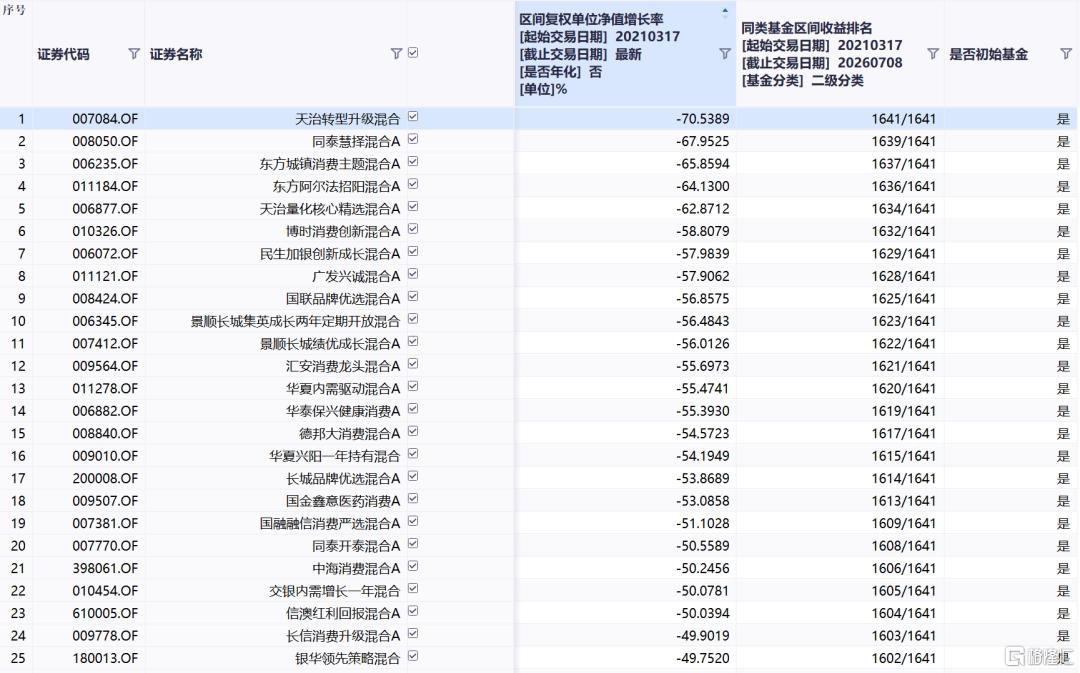Click sort arrow on 净值增长率 header
The width and height of the screenshot is (1080, 673).
[725, 12]
